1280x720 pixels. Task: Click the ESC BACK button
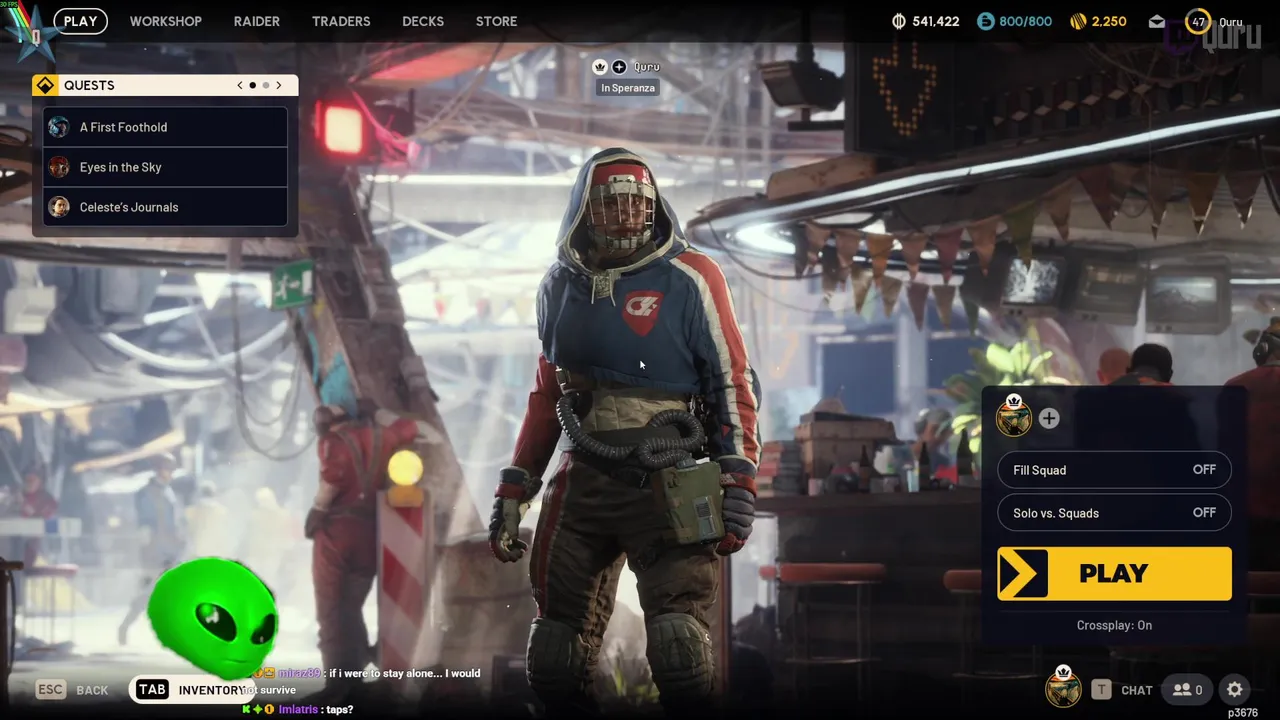pos(72,690)
